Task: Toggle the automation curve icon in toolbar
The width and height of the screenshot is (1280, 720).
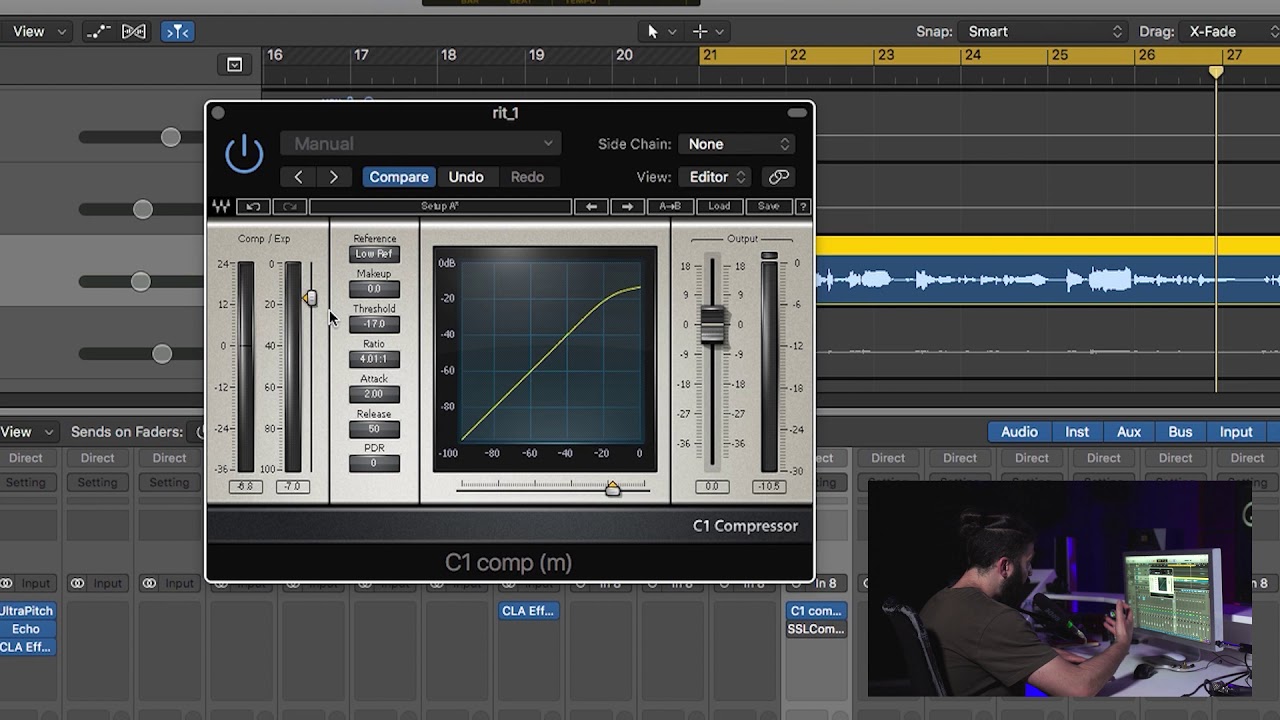Action: 98,32
